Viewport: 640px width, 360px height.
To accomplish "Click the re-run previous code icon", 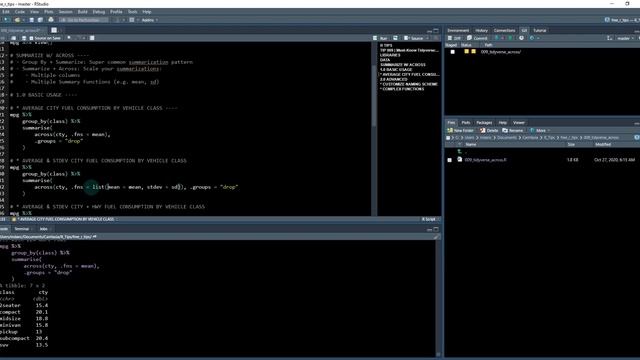I will [395, 38].
